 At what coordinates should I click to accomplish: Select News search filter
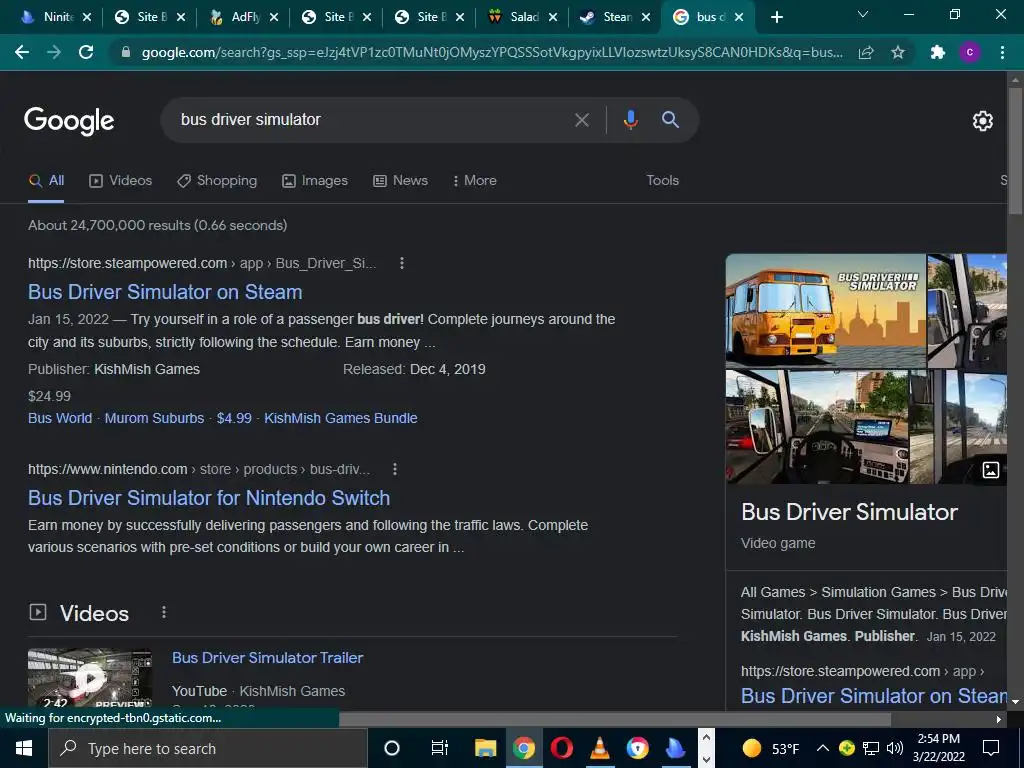pos(400,181)
